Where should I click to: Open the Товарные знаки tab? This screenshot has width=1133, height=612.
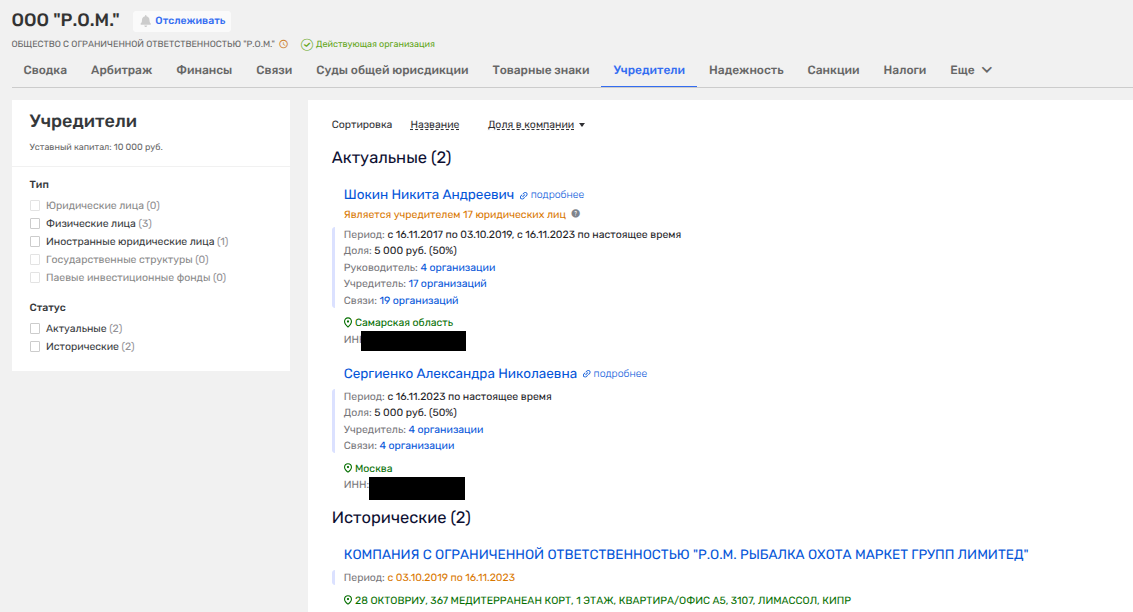point(540,70)
